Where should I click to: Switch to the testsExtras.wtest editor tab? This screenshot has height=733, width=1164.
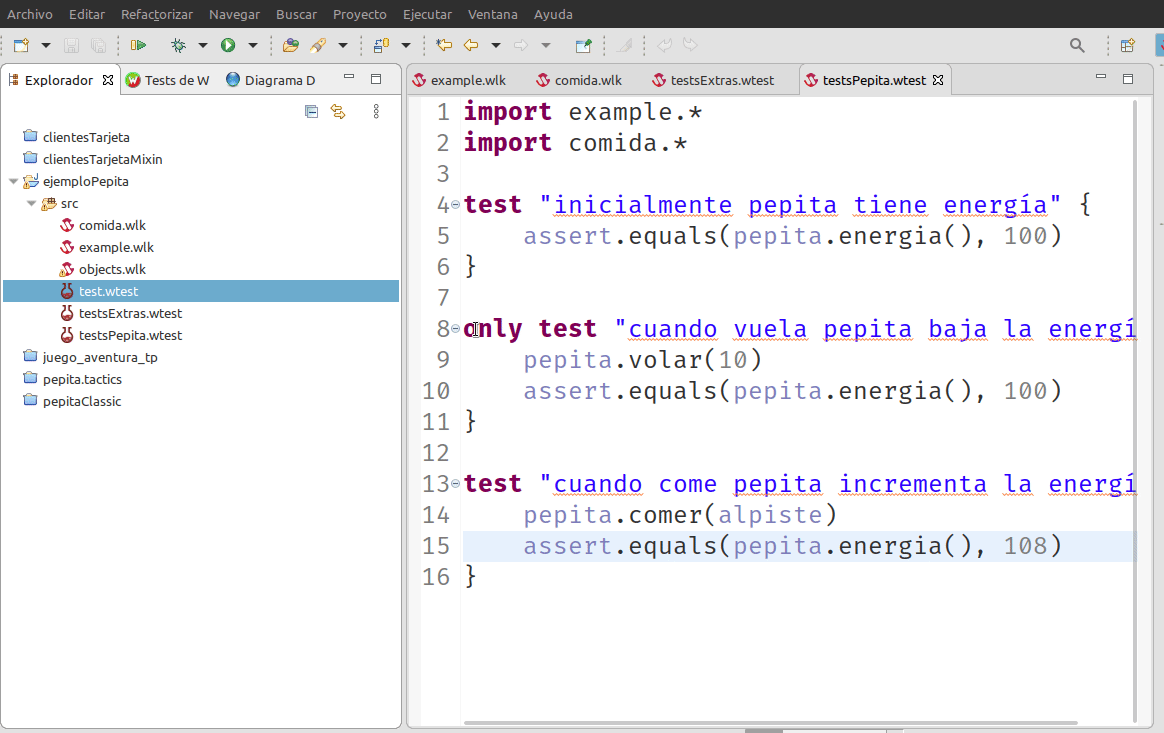(722, 80)
